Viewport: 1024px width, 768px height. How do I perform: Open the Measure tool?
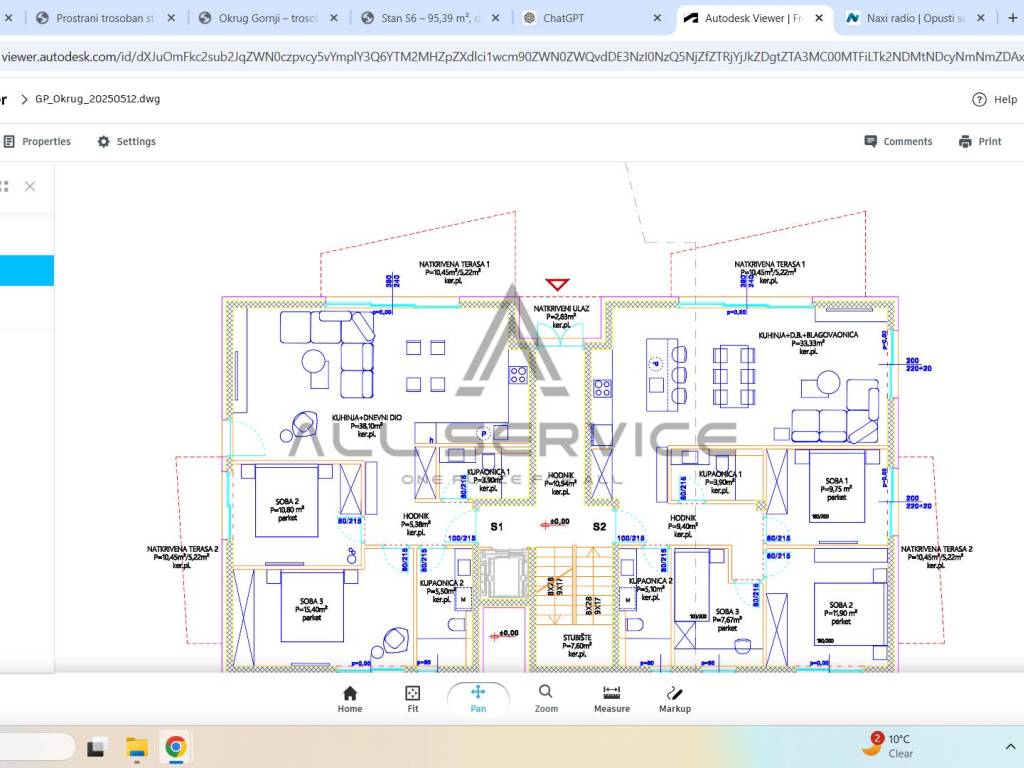click(611, 699)
